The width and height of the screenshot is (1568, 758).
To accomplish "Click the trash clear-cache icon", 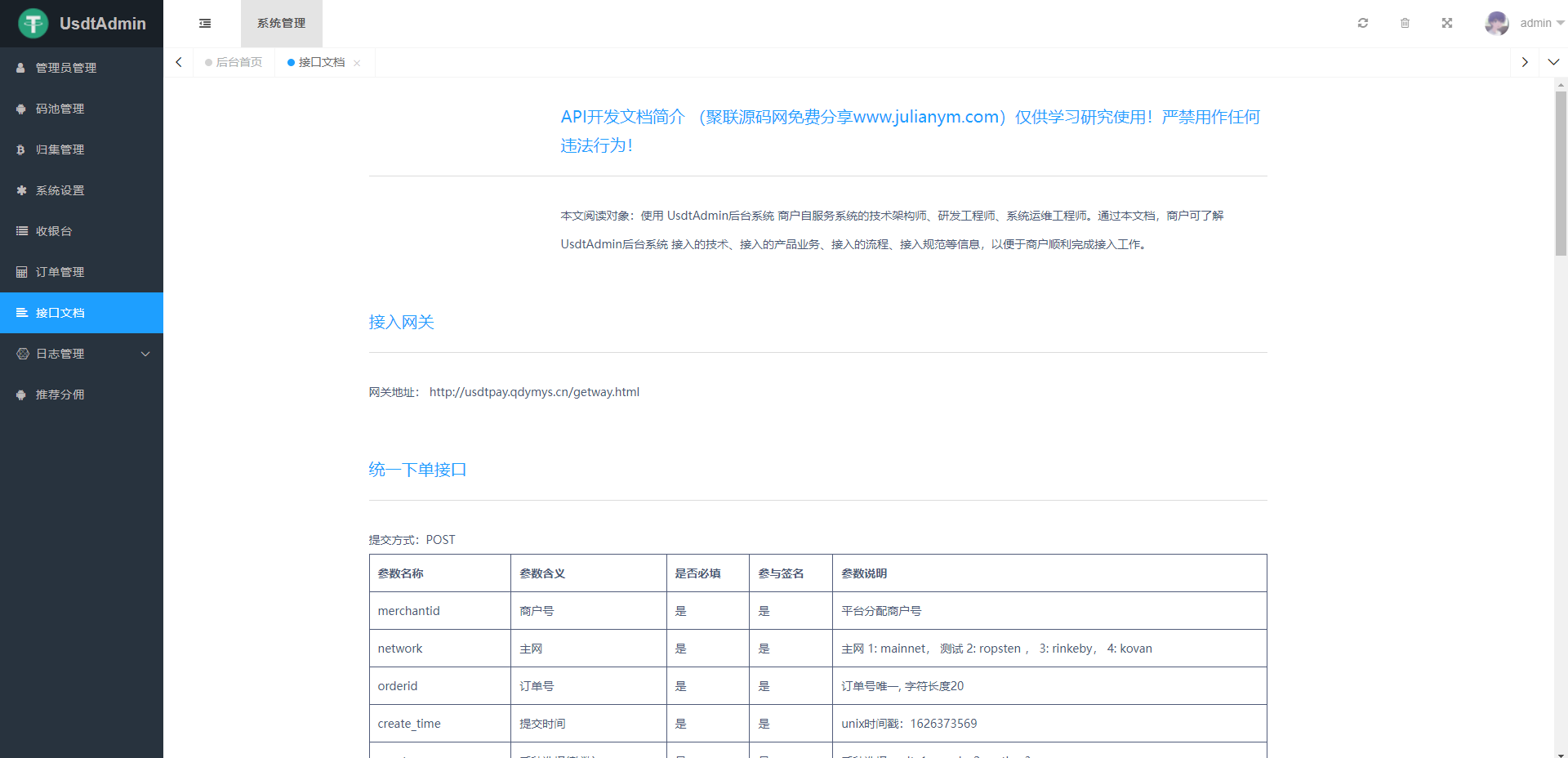I will (1405, 23).
